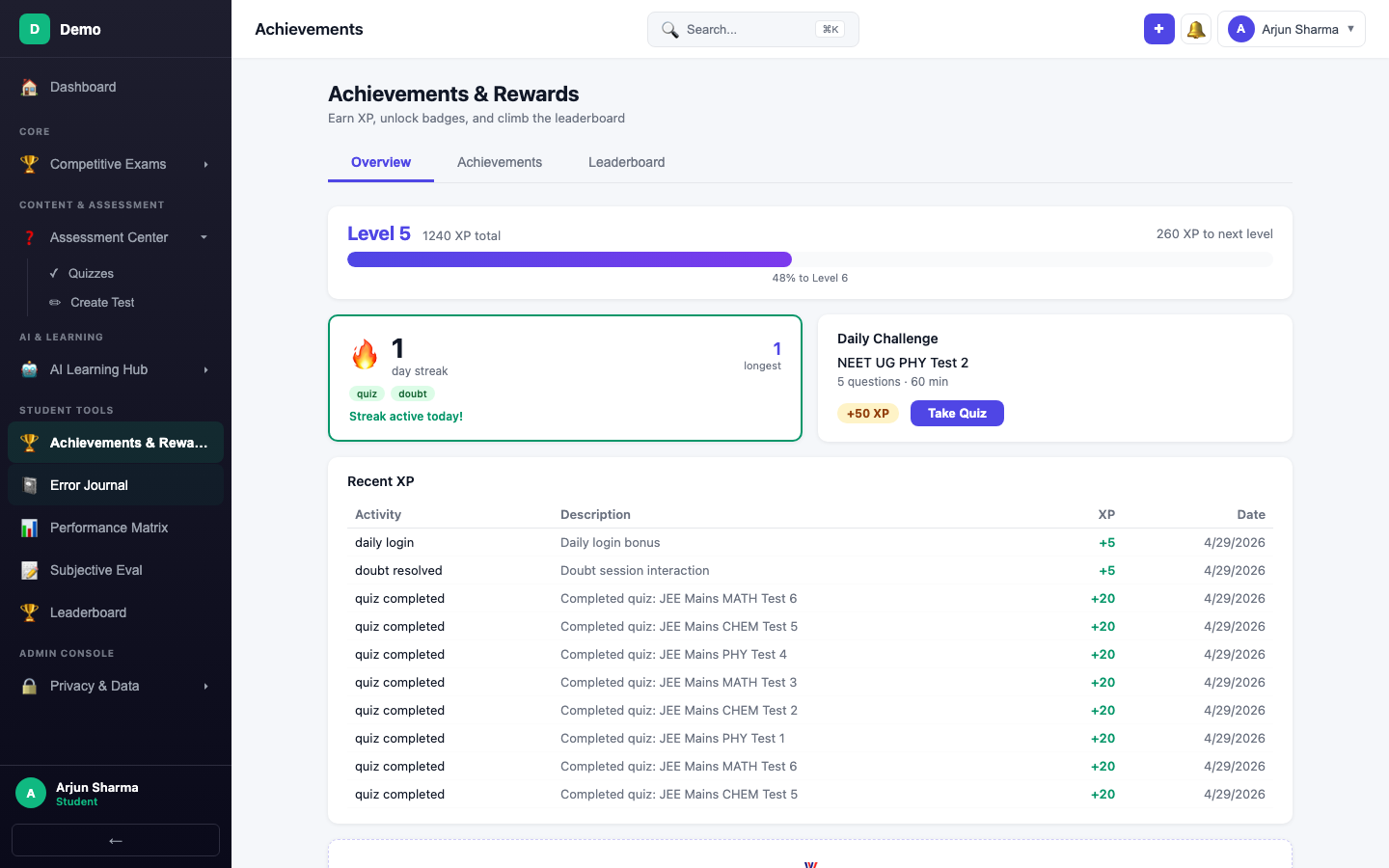1389x868 pixels.
Task: Click the '48% to Level 6' label
Action: pos(810,278)
